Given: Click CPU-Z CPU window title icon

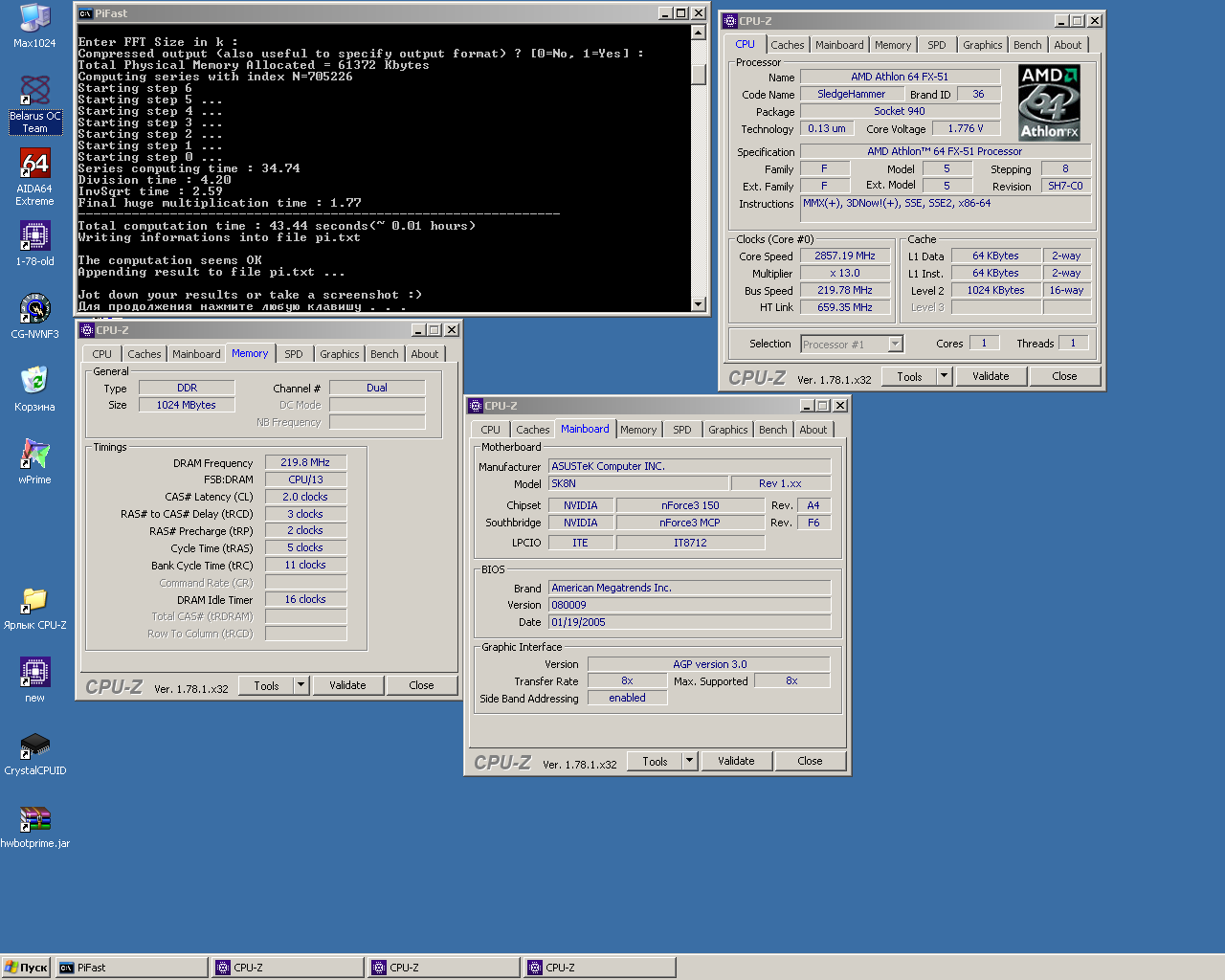Looking at the screenshot, I should click(x=730, y=21).
